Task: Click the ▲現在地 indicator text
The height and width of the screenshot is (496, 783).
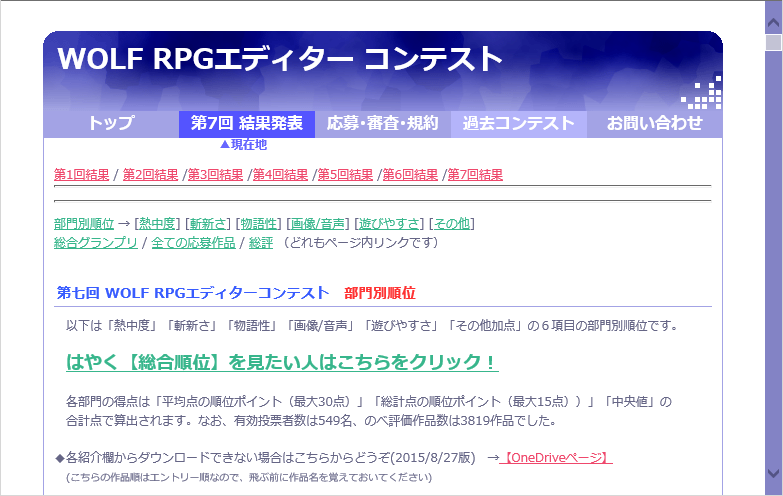Action: [x=243, y=145]
